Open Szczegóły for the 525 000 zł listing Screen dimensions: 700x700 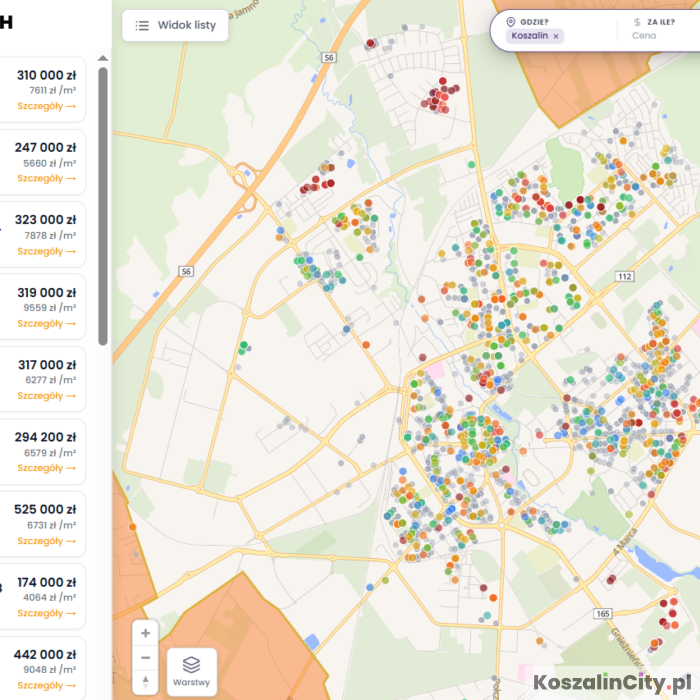point(46,541)
